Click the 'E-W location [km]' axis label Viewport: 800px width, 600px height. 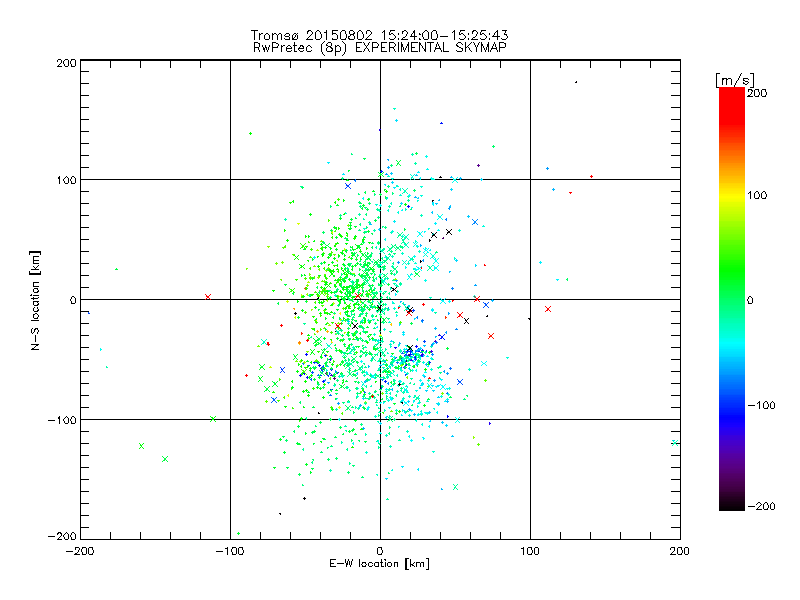click(379, 563)
